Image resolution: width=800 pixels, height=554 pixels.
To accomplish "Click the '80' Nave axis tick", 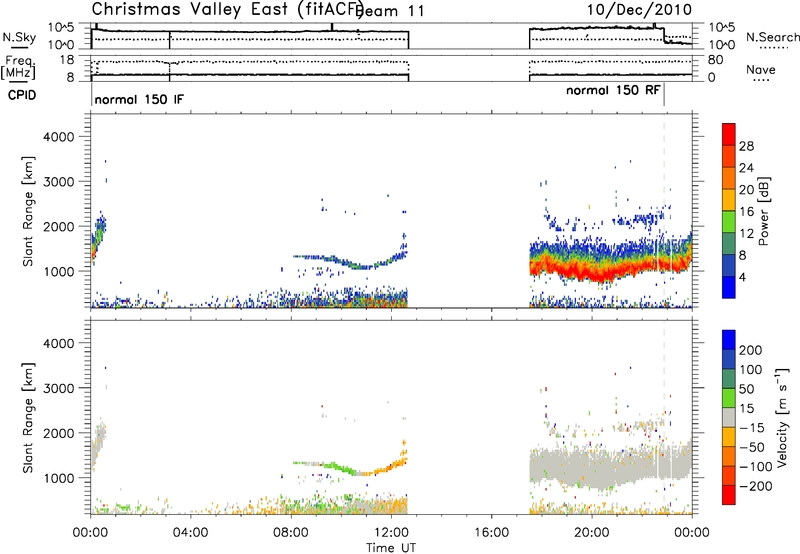I will tap(715, 60).
